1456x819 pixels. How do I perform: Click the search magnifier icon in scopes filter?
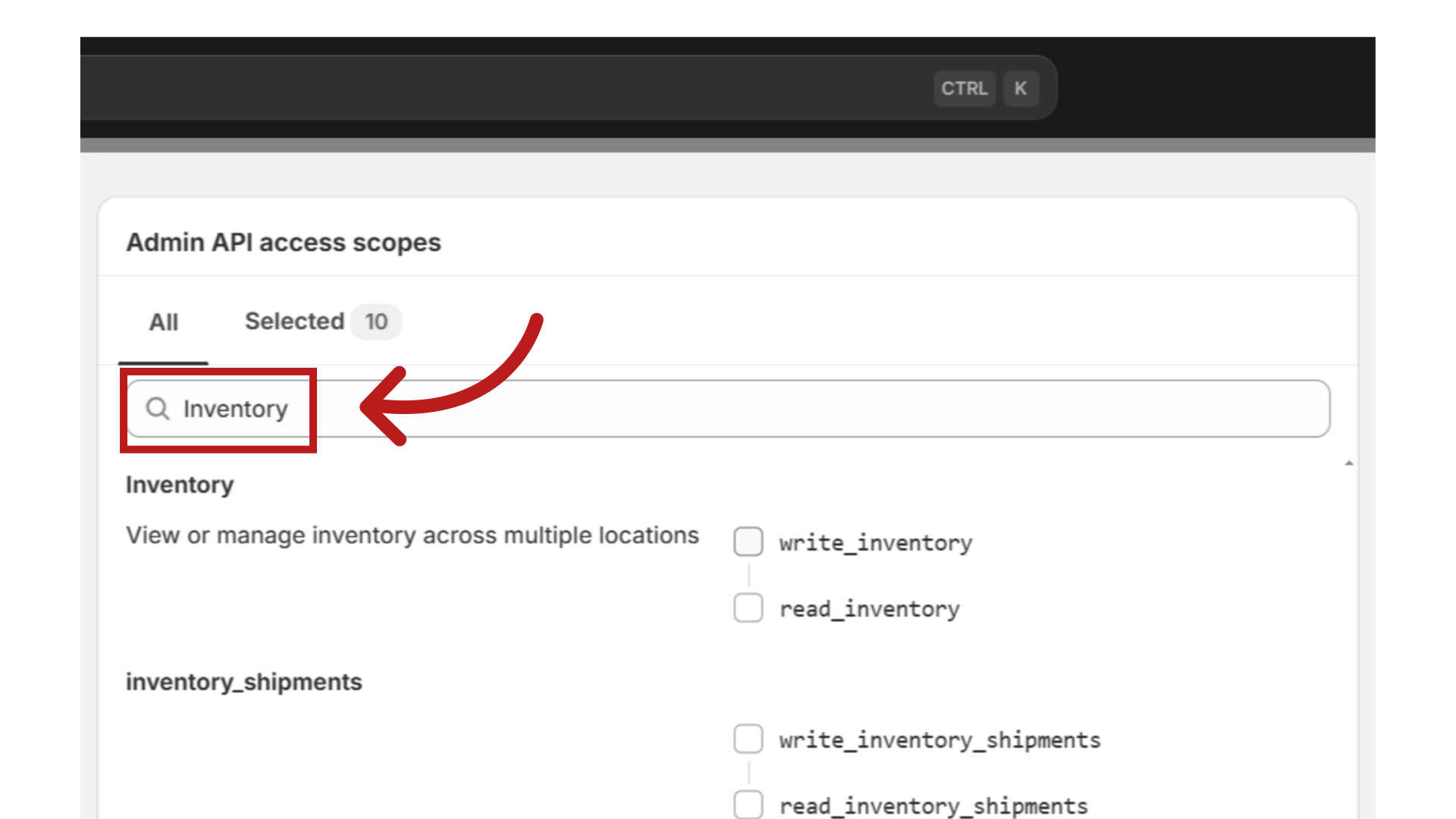point(158,409)
